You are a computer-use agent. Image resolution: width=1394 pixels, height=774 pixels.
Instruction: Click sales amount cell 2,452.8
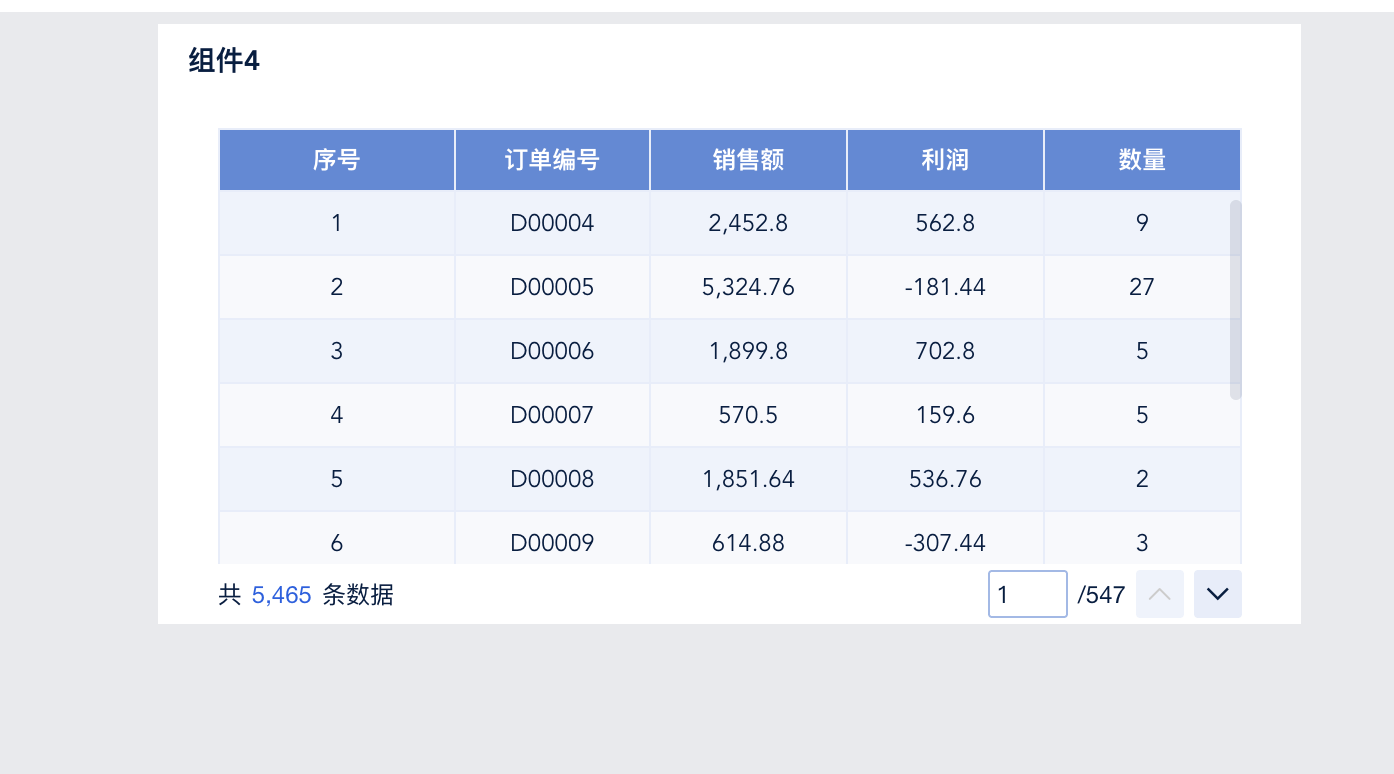pos(748,223)
